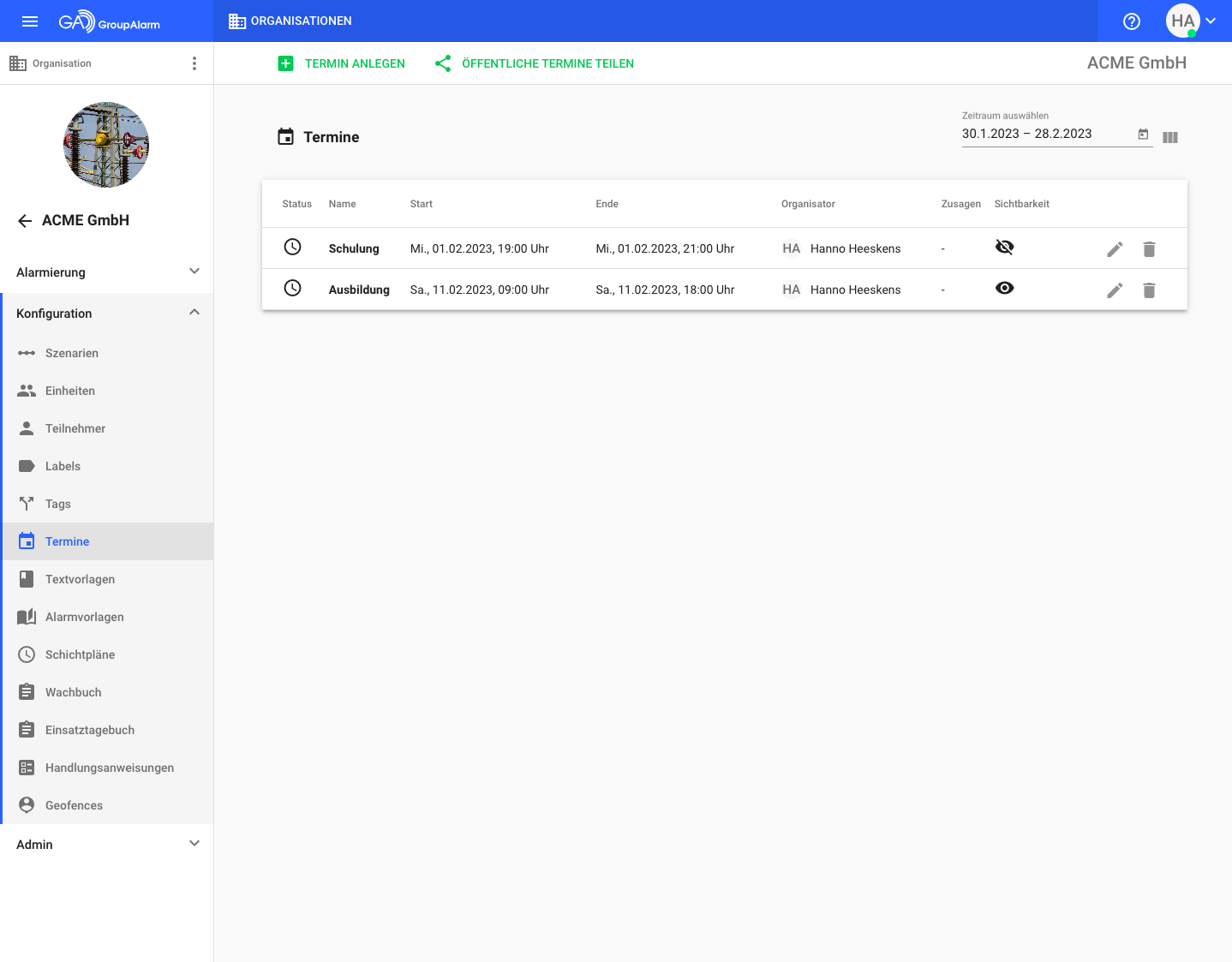This screenshot has height=962, width=1232.
Task: Select Schichtpläne from the sidebar
Action: (x=80, y=654)
